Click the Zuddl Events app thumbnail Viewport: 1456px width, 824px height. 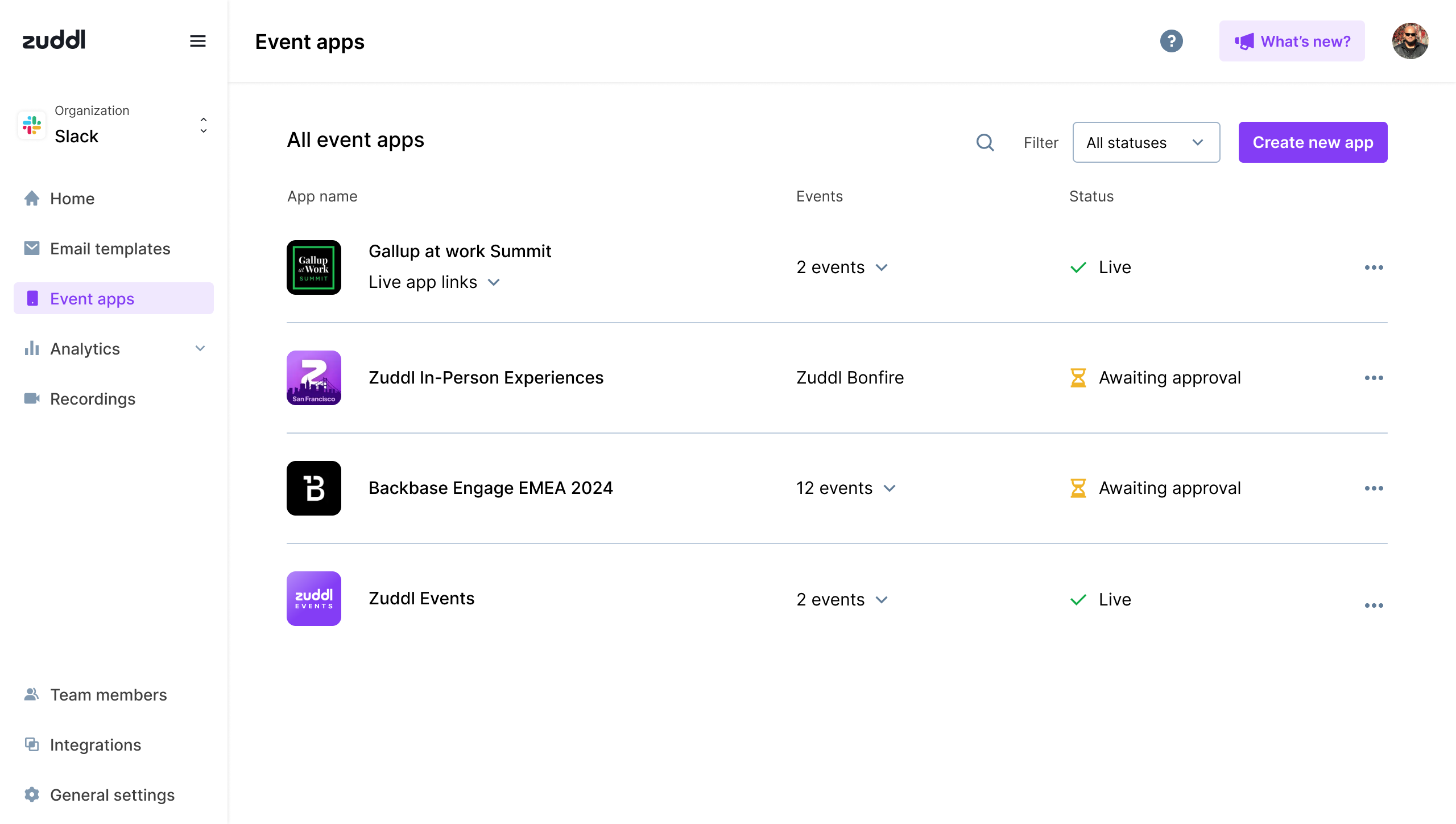click(x=314, y=599)
